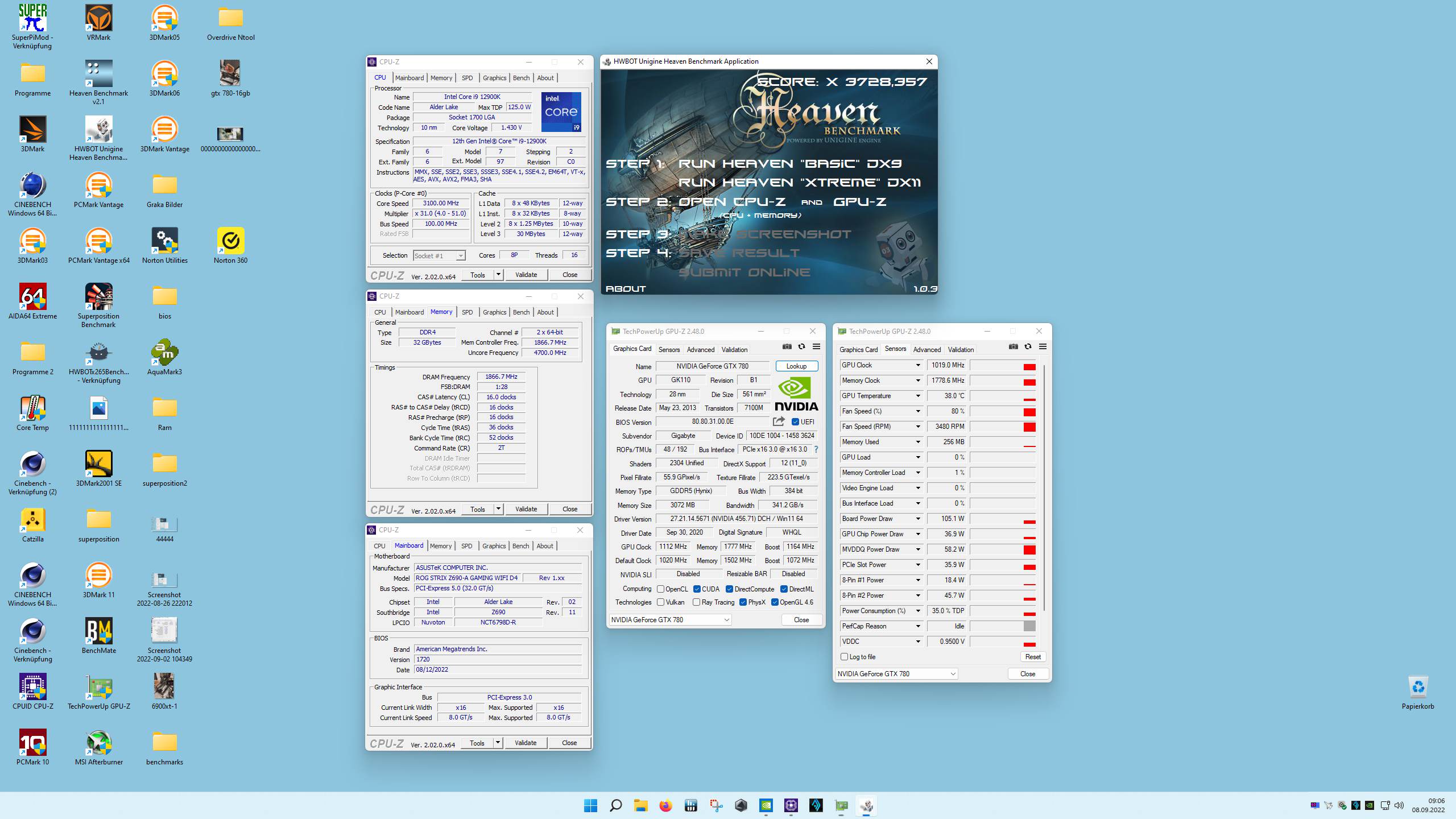The width and height of the screenshot is (1456, 819).
Task: Open CINEBENCH Windows 64 Bit top shortcut
Action: 32,194
